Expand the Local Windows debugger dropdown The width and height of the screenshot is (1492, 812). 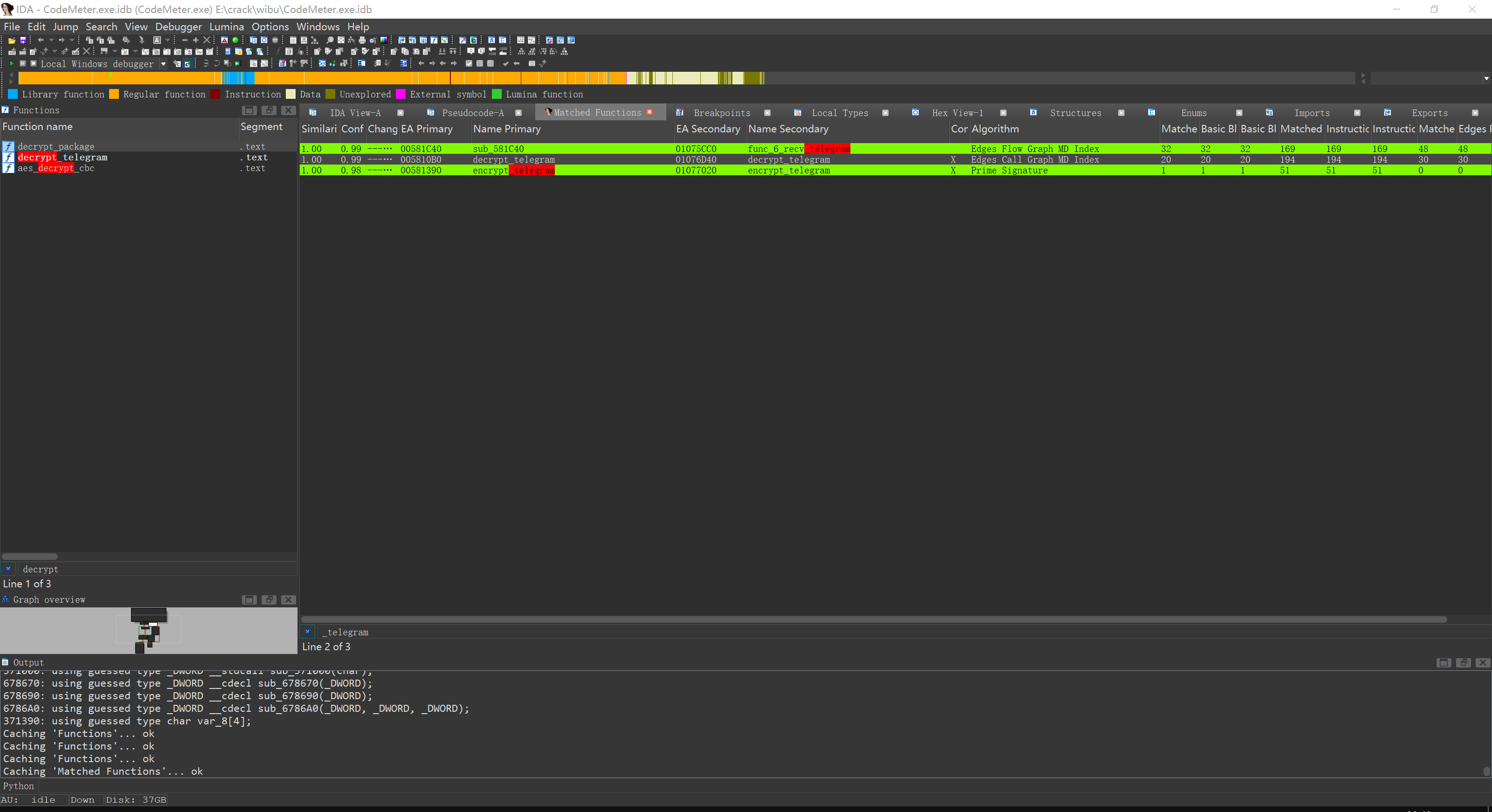[x=163, y=64]
